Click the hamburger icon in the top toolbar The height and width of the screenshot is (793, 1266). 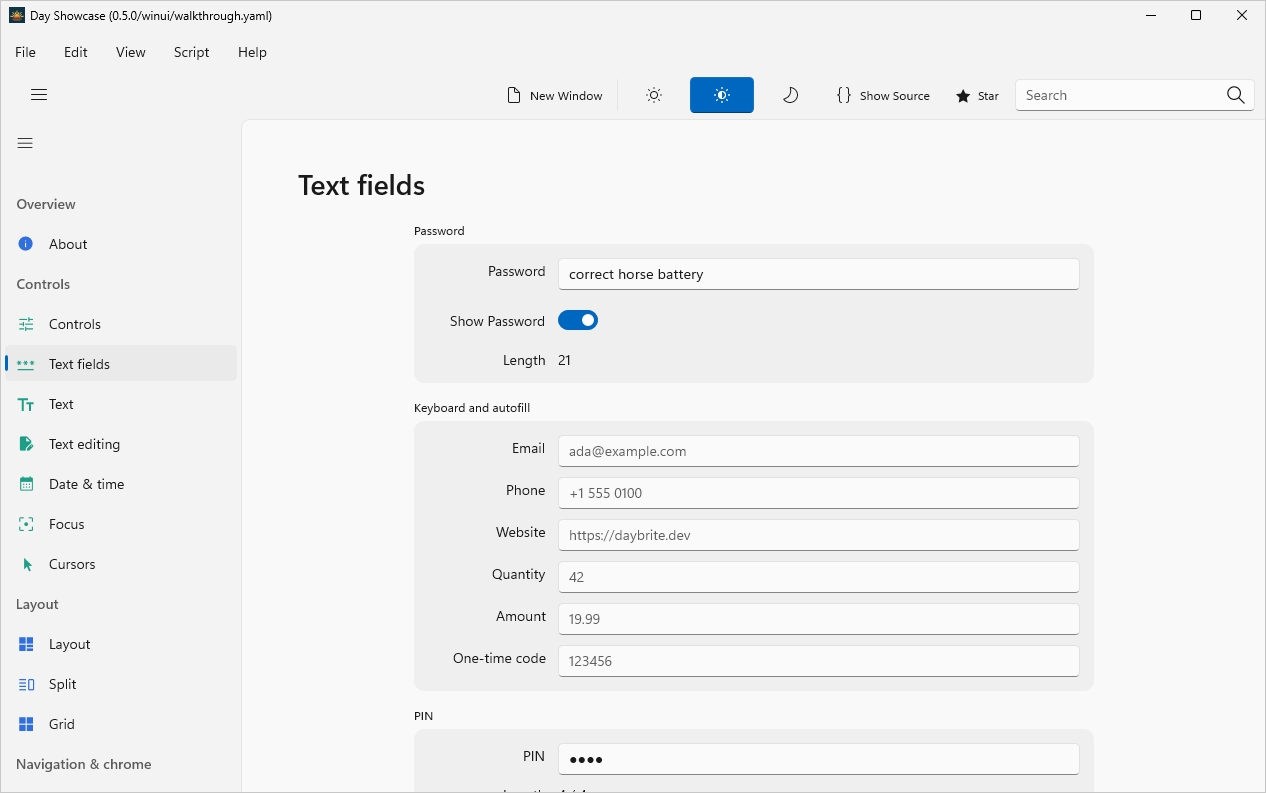(x=39, y=95)
